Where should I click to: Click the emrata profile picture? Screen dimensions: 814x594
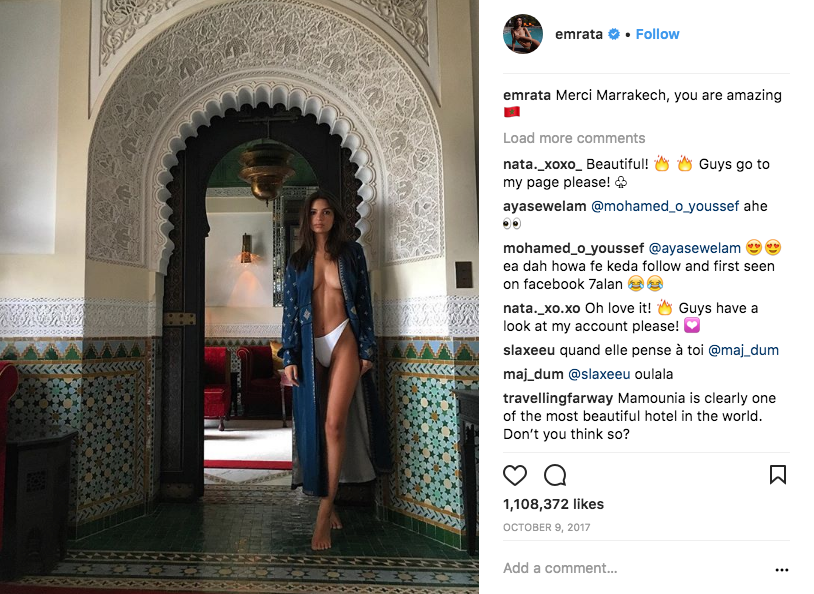coord(523,34)
